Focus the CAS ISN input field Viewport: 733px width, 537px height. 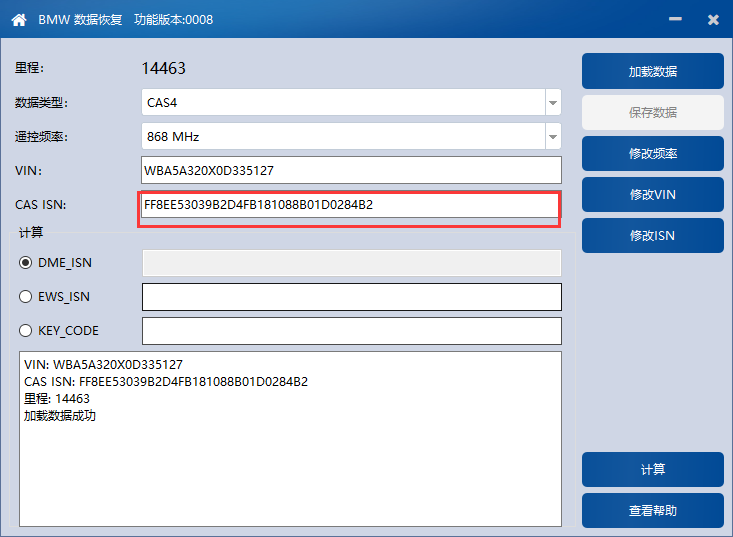click(351, 205)
